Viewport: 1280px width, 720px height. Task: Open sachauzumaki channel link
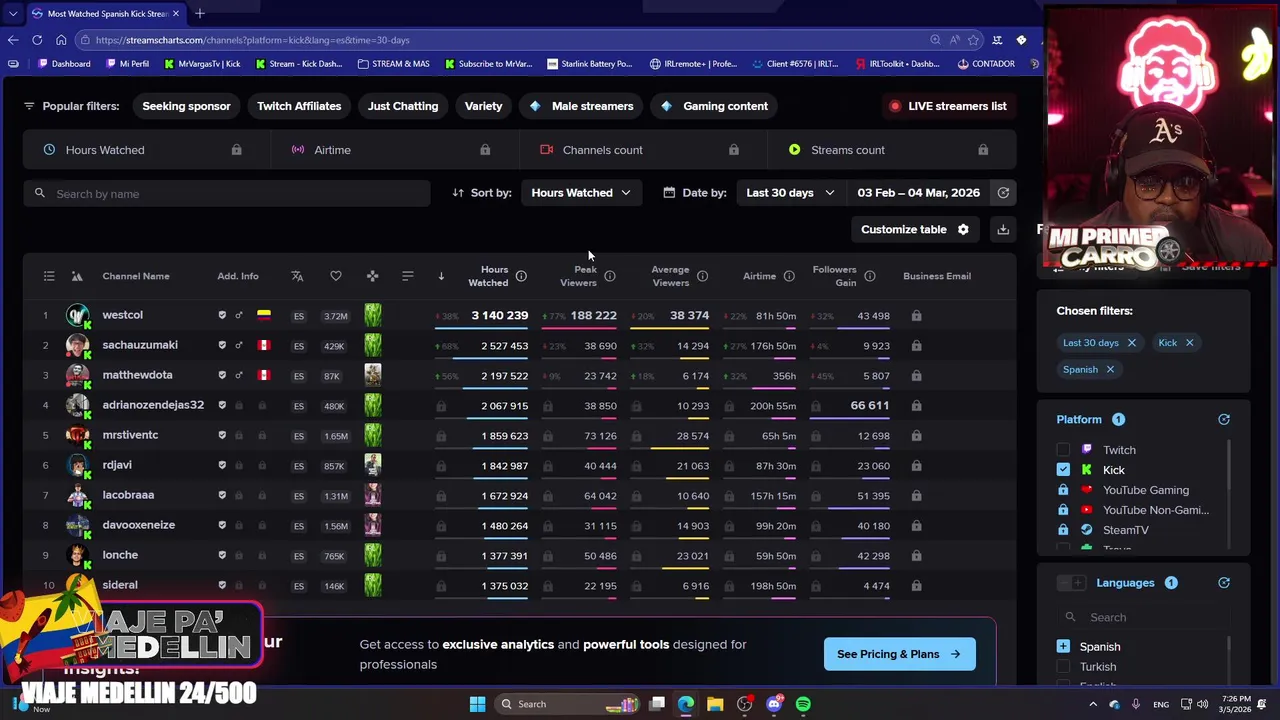(x=140, y=345)
